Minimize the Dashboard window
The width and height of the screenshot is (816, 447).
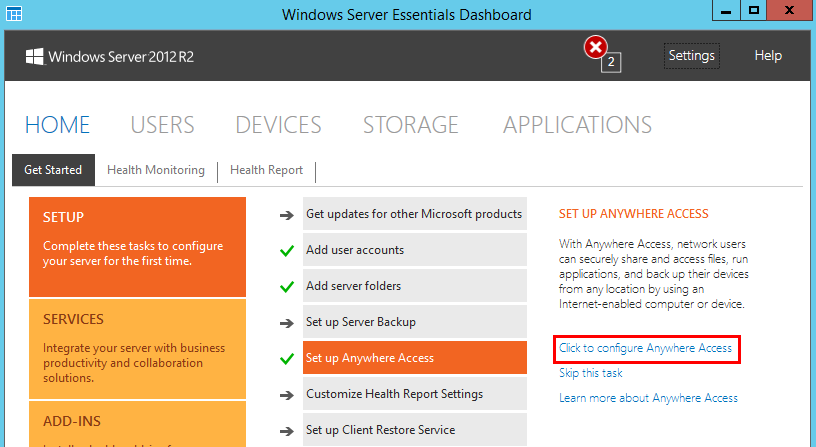click(x=726, y=10)
